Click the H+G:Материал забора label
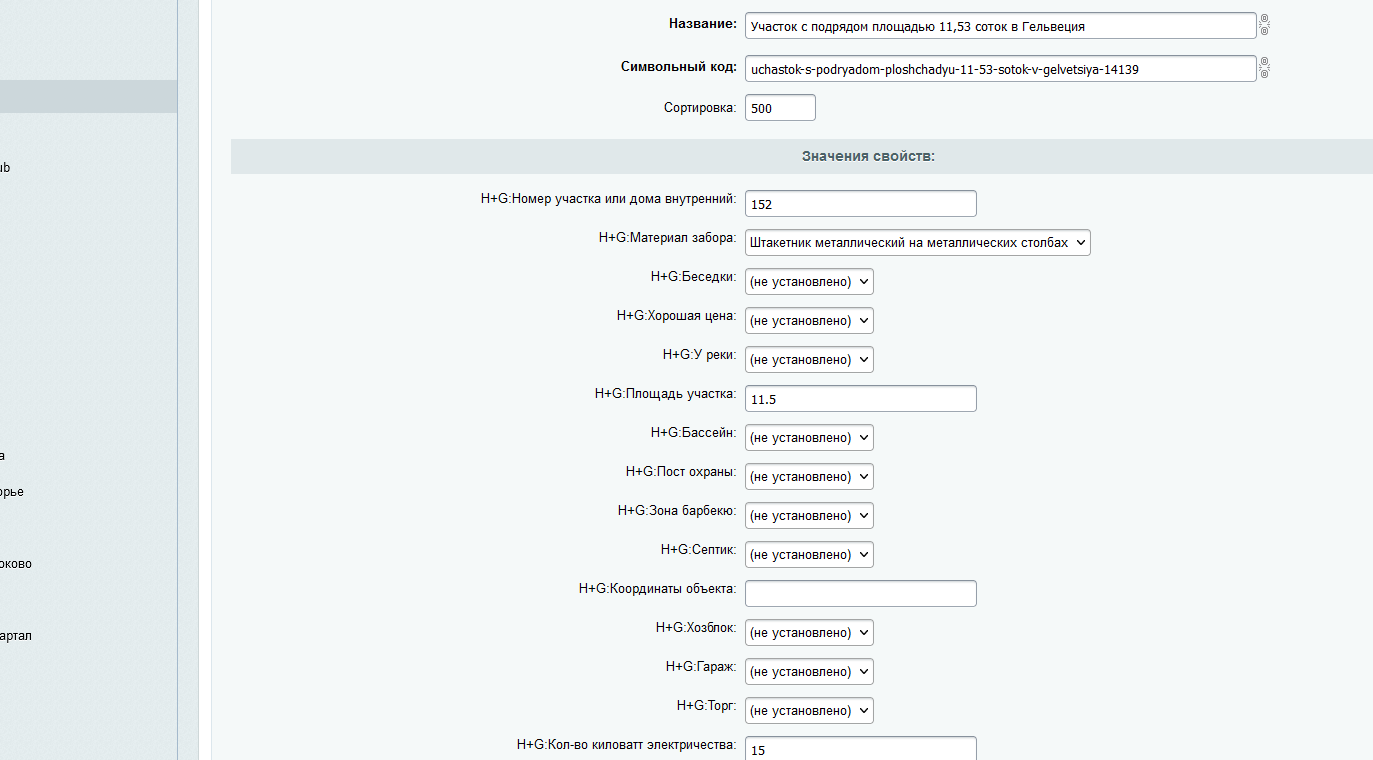 [x=667, y=238]
